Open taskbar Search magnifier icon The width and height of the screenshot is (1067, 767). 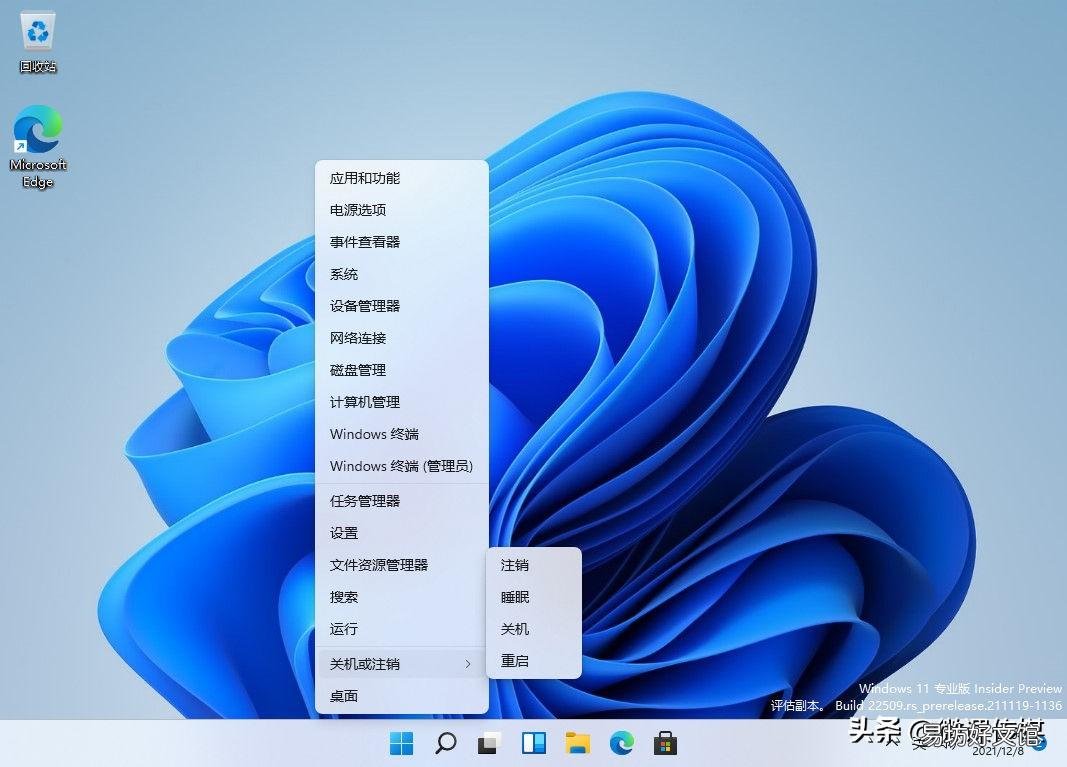tap(445, 743)
